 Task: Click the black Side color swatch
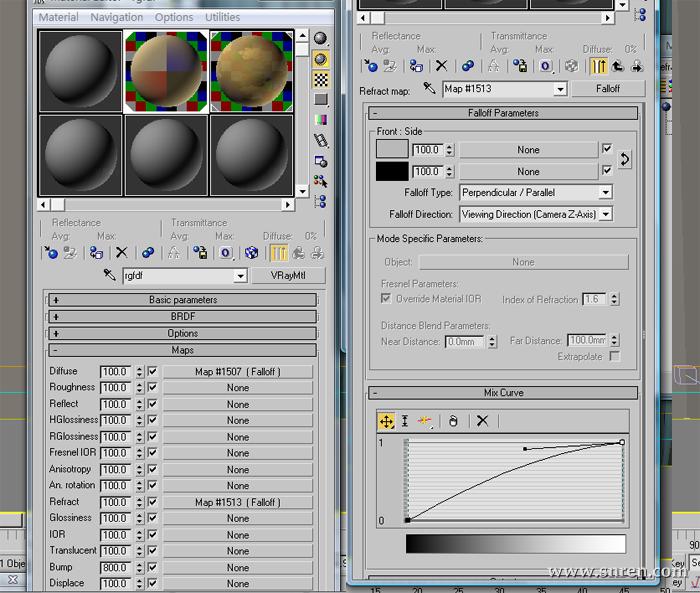tap(392, 171)
